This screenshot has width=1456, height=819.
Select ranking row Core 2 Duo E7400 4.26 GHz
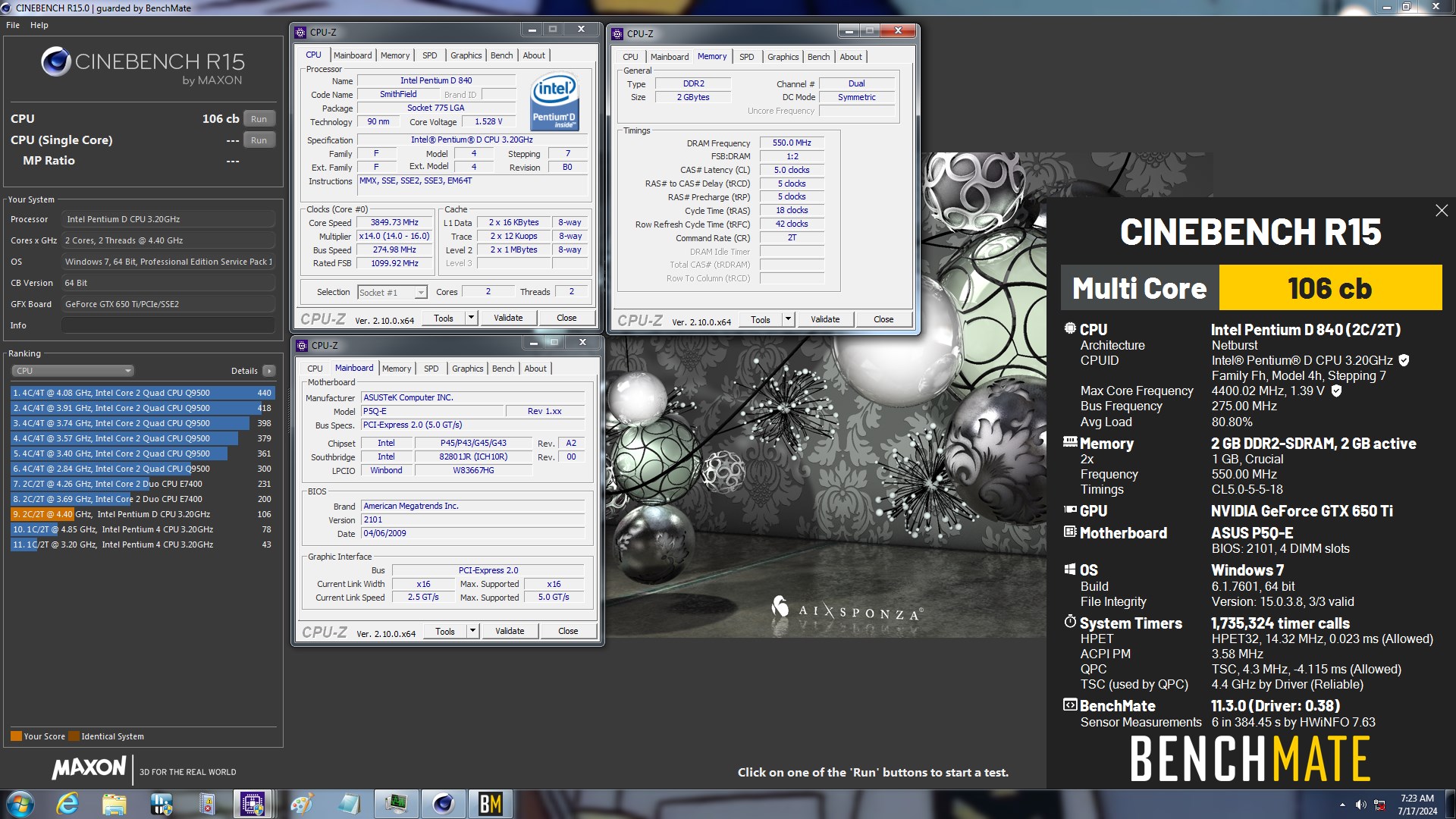tap(143, 484)
